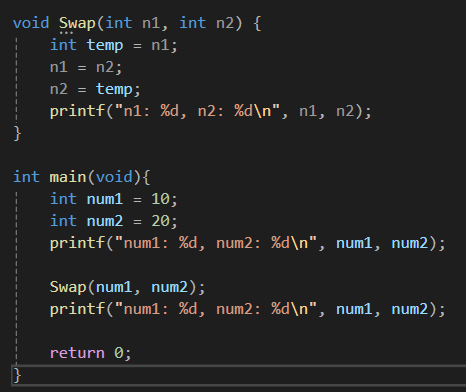Click the 'int n1' parameter in Swap's signature
Image resolution: width=466 pixels, height=392 pixels.
point(133,23)
